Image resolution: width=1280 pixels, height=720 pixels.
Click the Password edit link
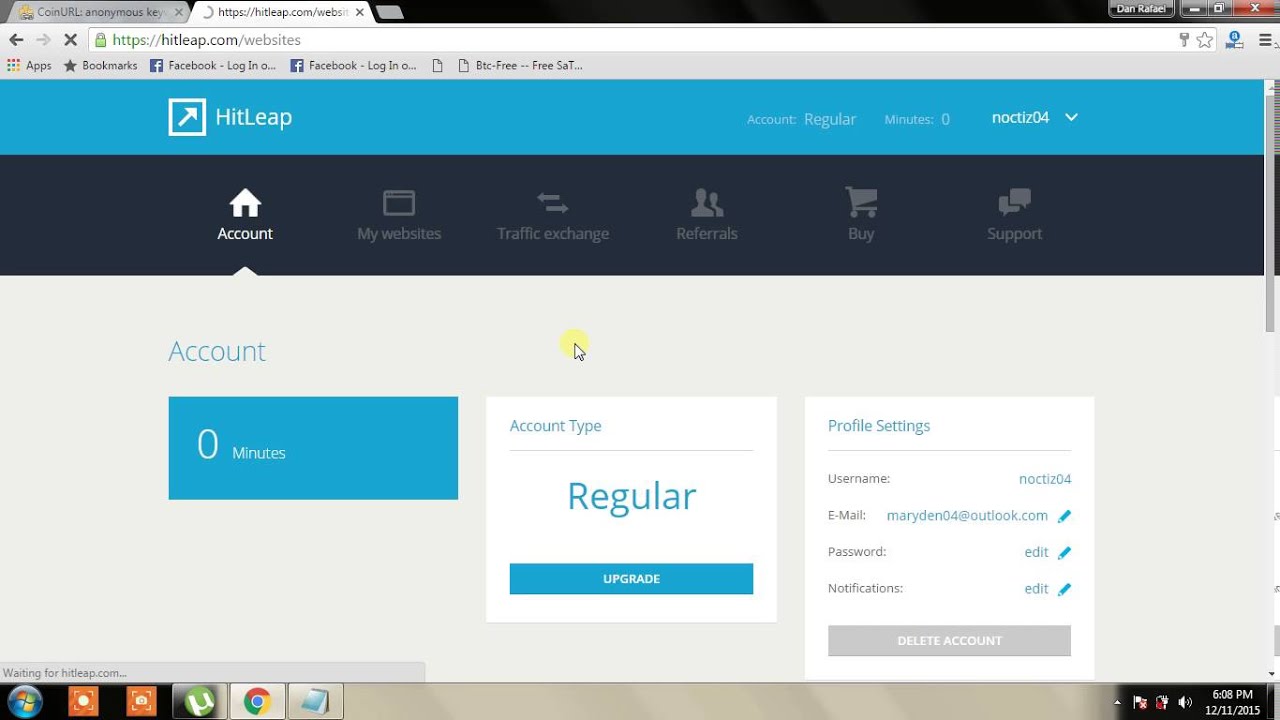point(1036,552)
